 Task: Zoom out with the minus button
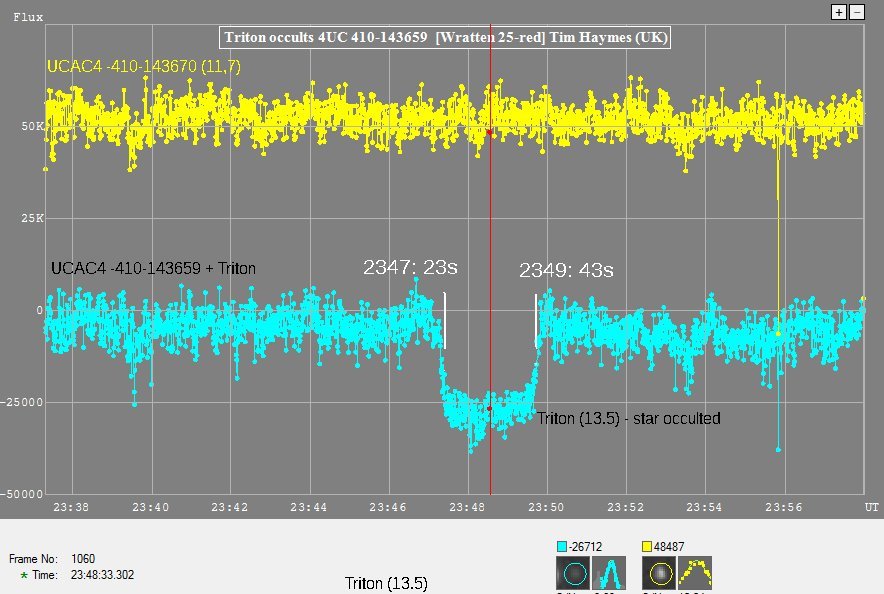click(x=857, y=12)
